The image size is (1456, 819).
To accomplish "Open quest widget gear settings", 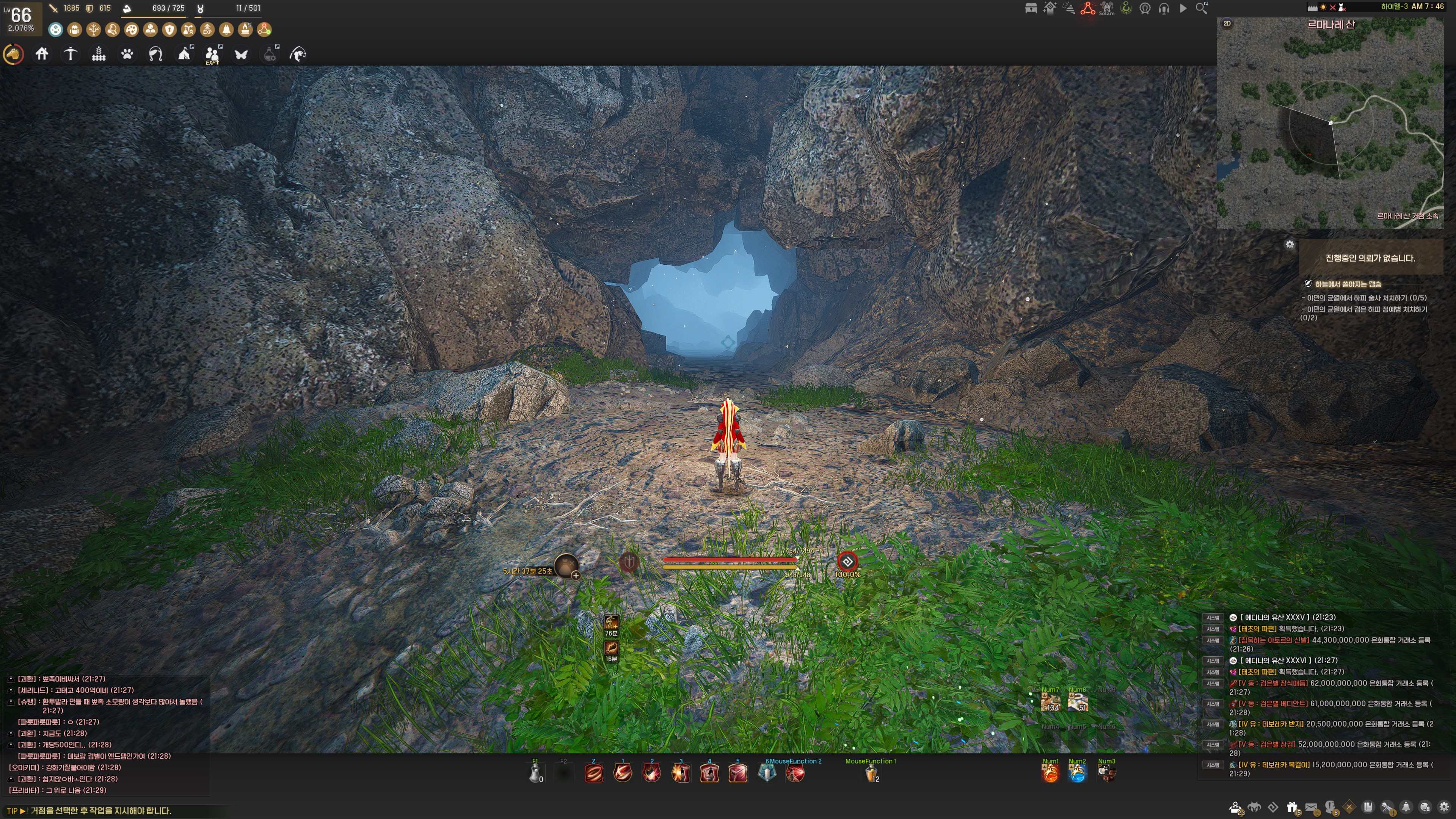I will (x=1289, y=244).
